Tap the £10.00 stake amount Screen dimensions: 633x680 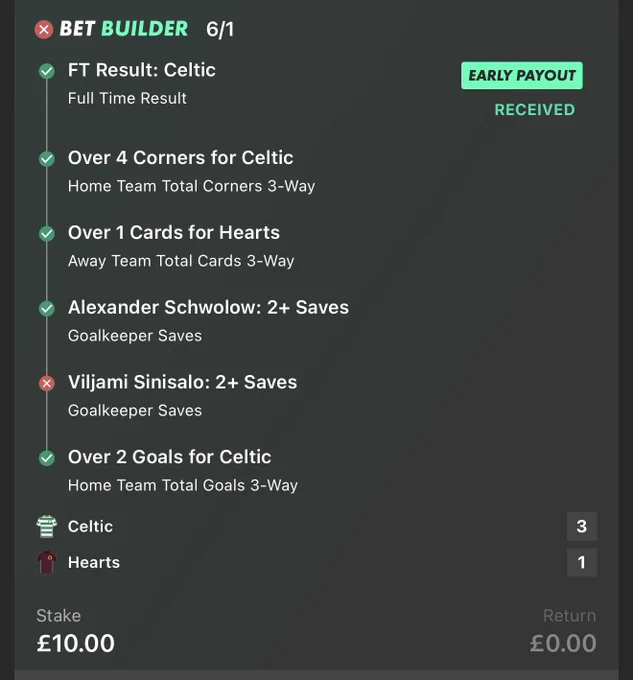pyautogui.click(x=75, y=643)
